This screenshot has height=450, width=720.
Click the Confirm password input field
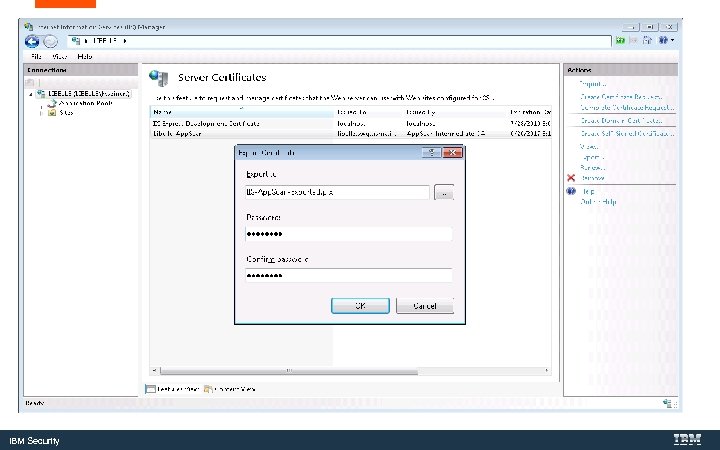click(x=349, y=276)
